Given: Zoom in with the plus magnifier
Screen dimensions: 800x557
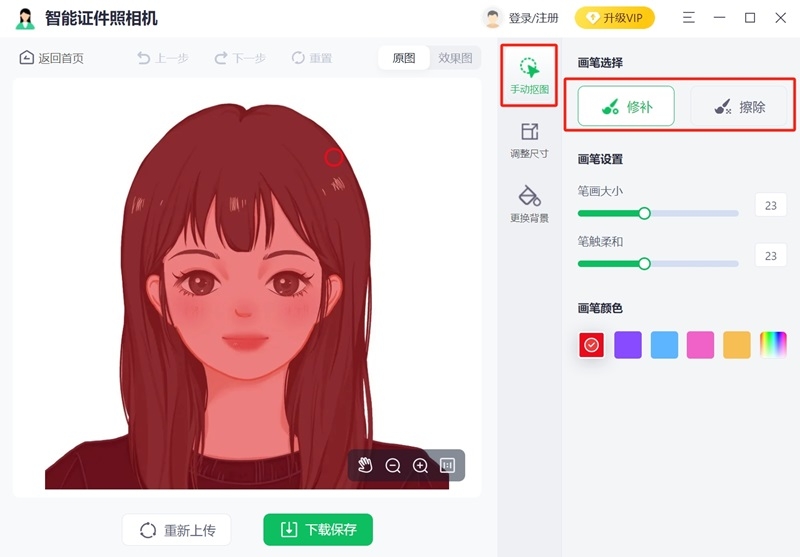Looking at the screenshot, I should click(420, 465).
